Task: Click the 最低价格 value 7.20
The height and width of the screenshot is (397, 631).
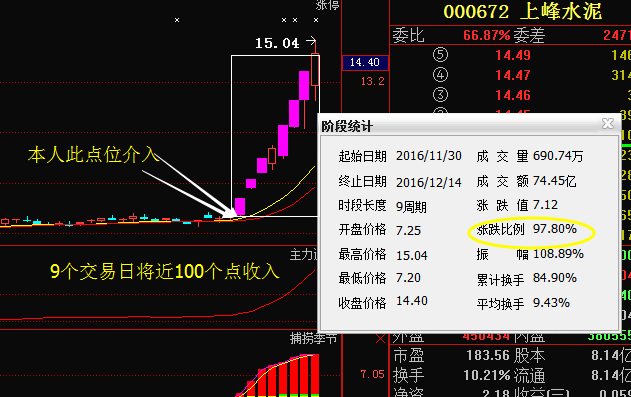Action: (x=408, y=278)
